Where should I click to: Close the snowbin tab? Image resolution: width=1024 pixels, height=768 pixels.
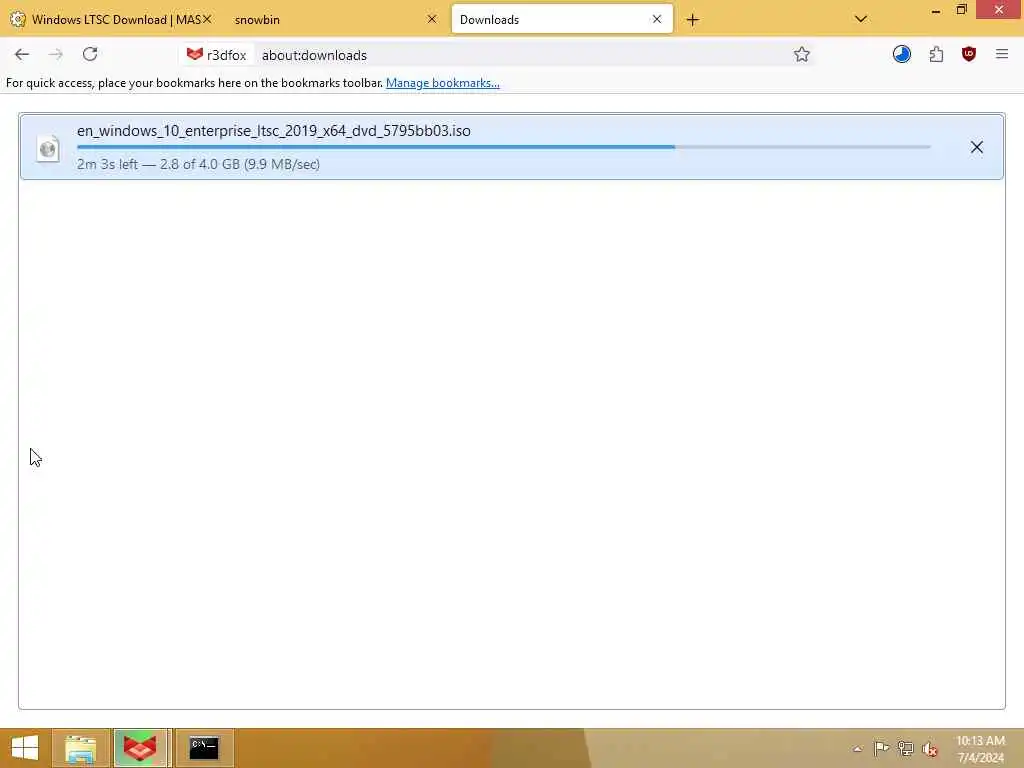click(x=432, y=19)
